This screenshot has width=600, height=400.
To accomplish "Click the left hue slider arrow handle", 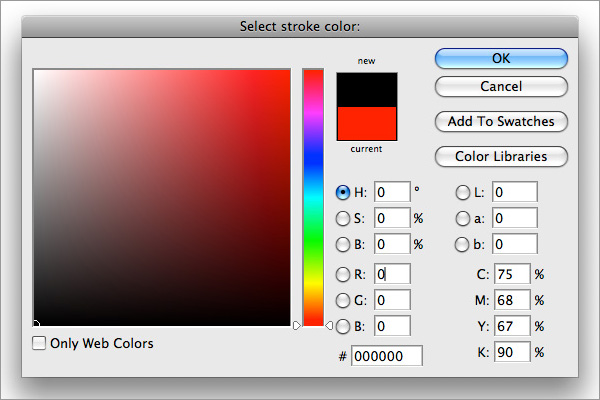I will (297, 325).
